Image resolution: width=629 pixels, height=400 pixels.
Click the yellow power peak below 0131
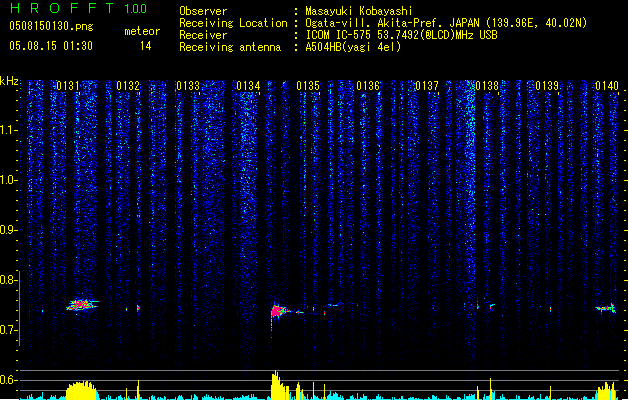pyautogui.click(x=81, y=390)
